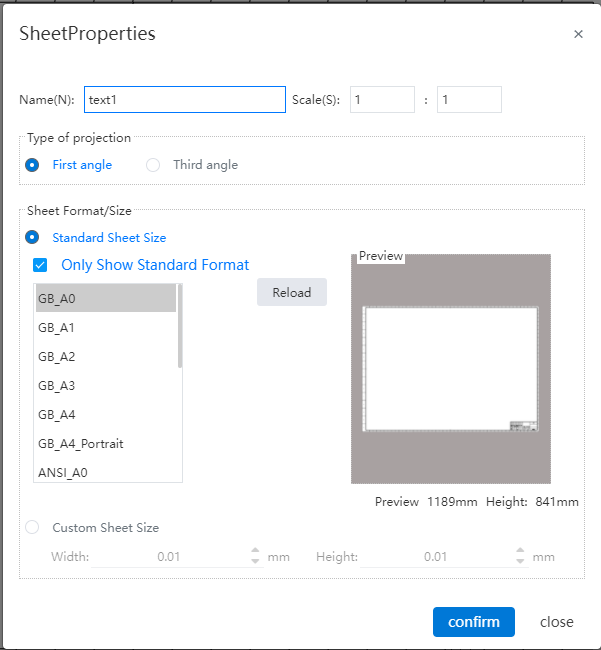Select GB_A3 sheet format
The image size is (601, 650).
tap(106, 386)
